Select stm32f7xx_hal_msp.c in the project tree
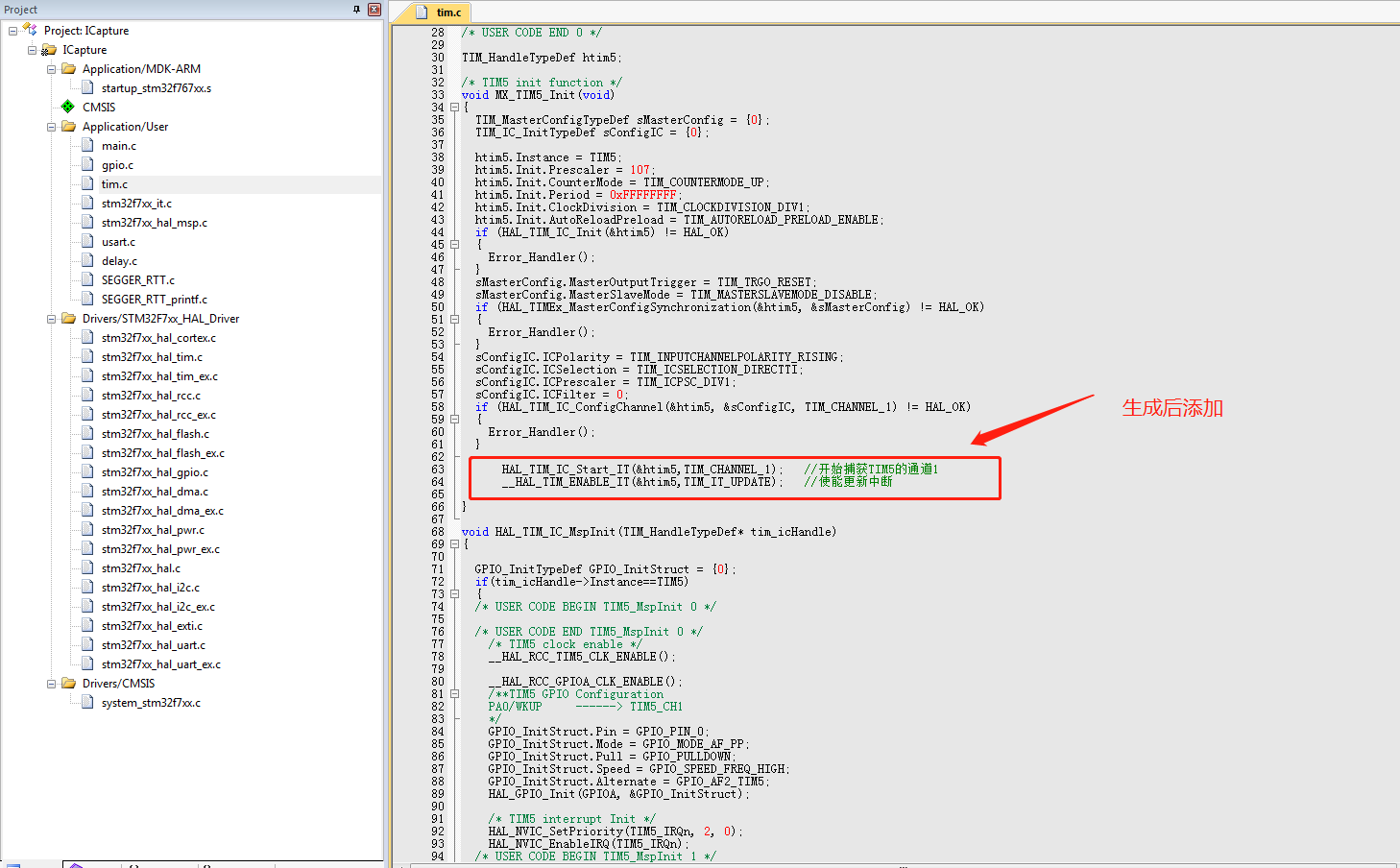Screen dimensions: 1400x868 155,223
